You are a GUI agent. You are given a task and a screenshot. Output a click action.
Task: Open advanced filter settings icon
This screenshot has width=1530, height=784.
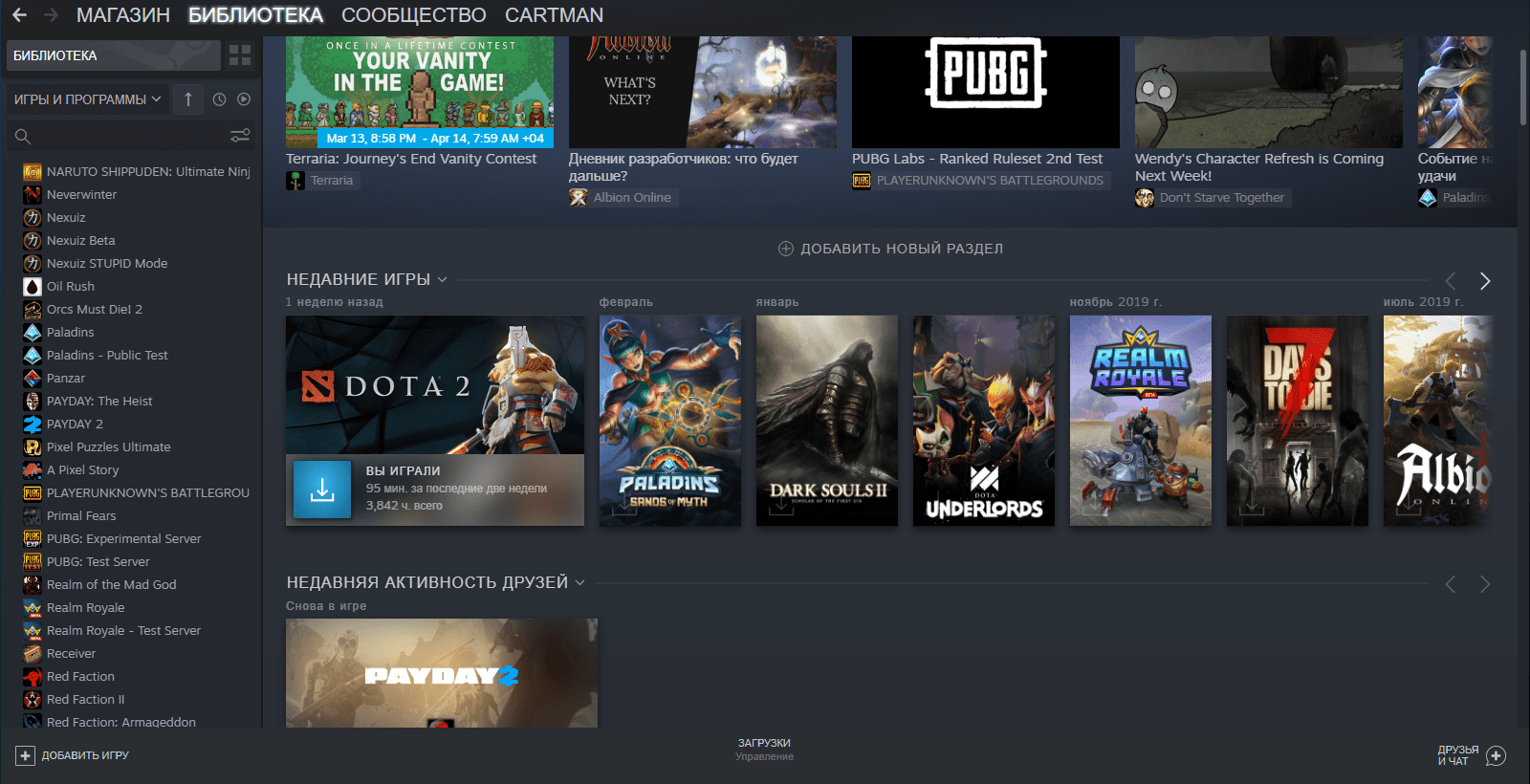click(240, 136)
